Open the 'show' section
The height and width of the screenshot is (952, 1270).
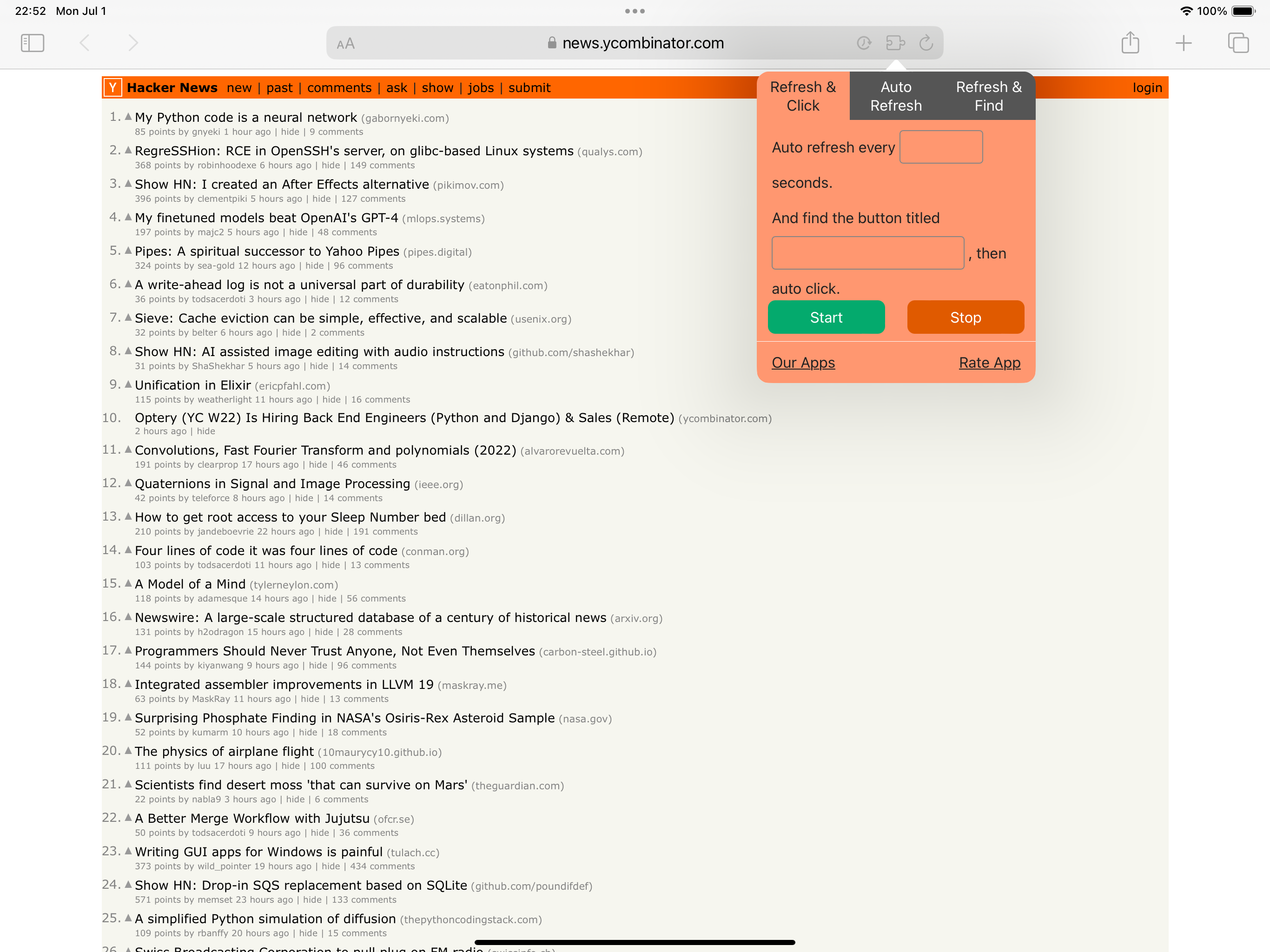[x=437, y=88]
